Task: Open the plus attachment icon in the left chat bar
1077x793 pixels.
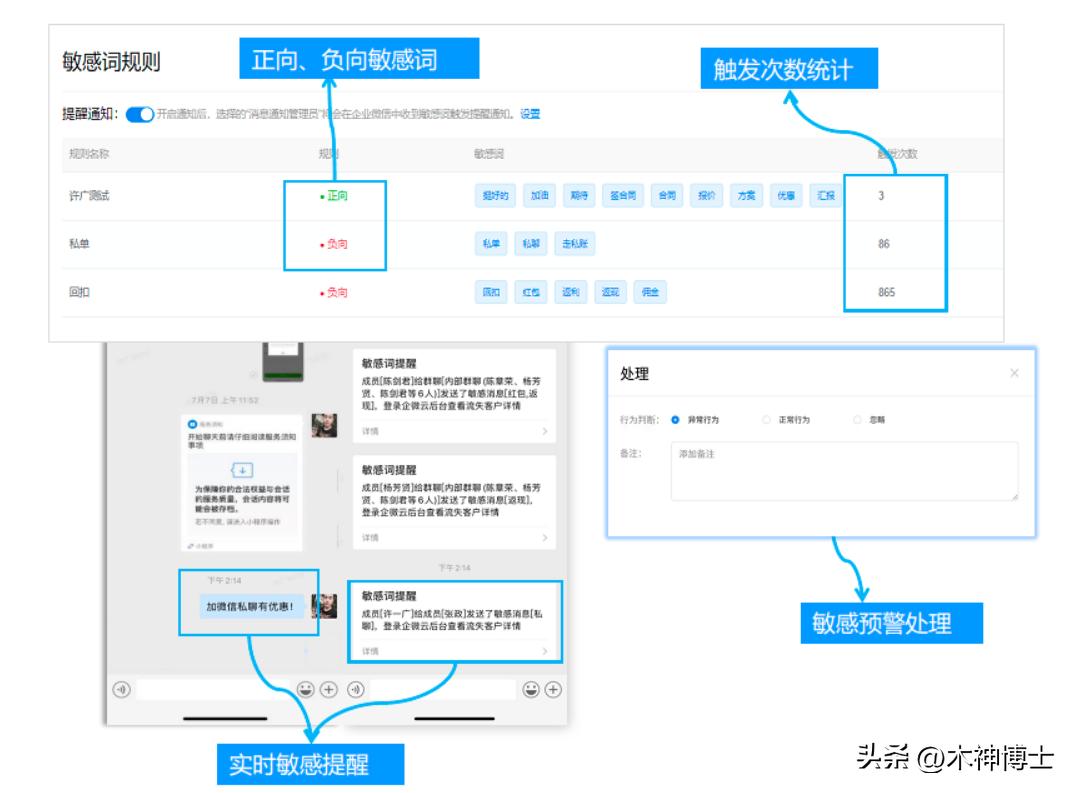Action: coord(328,690)
